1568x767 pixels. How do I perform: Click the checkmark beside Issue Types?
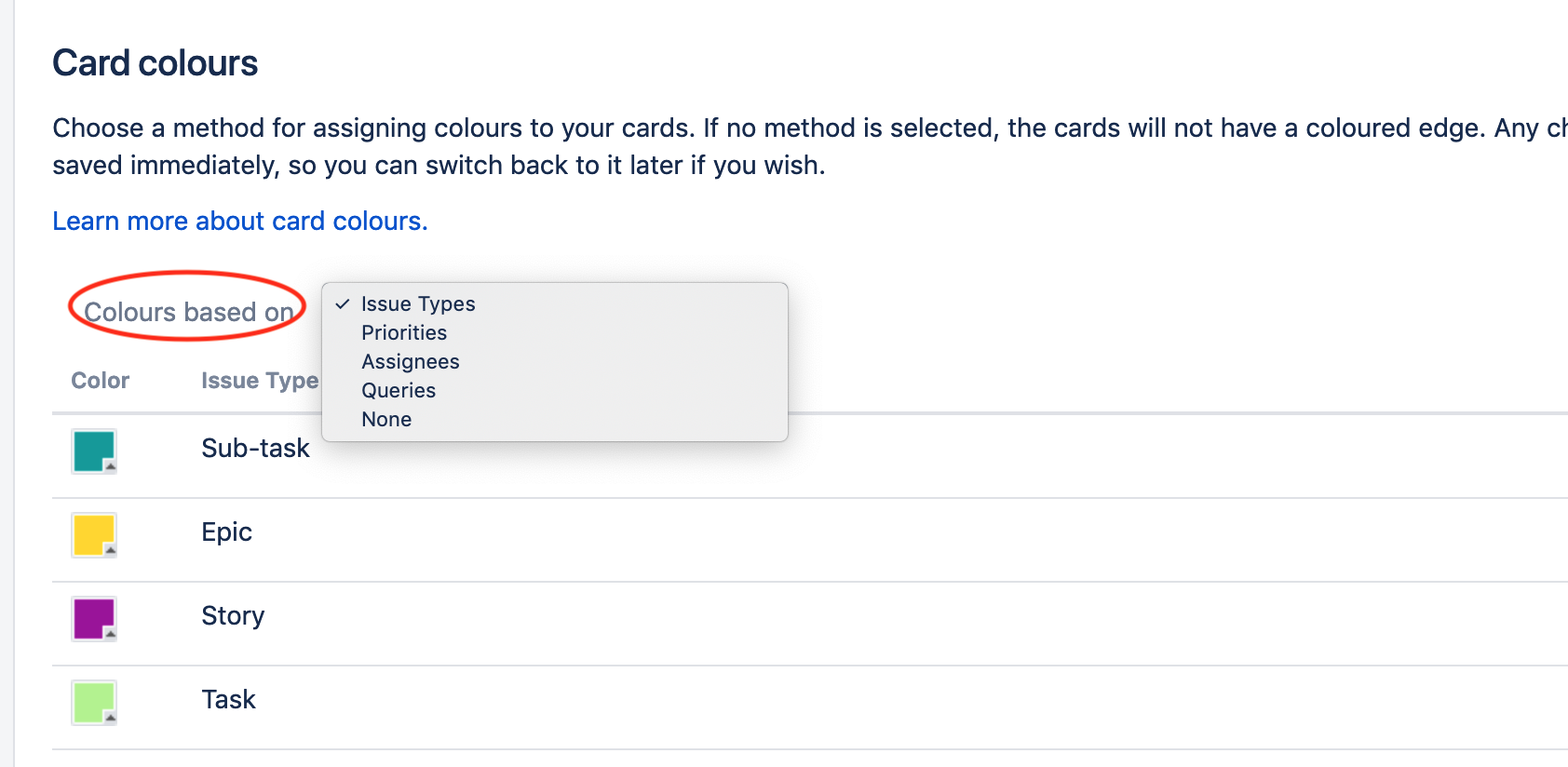click(344, 303)
